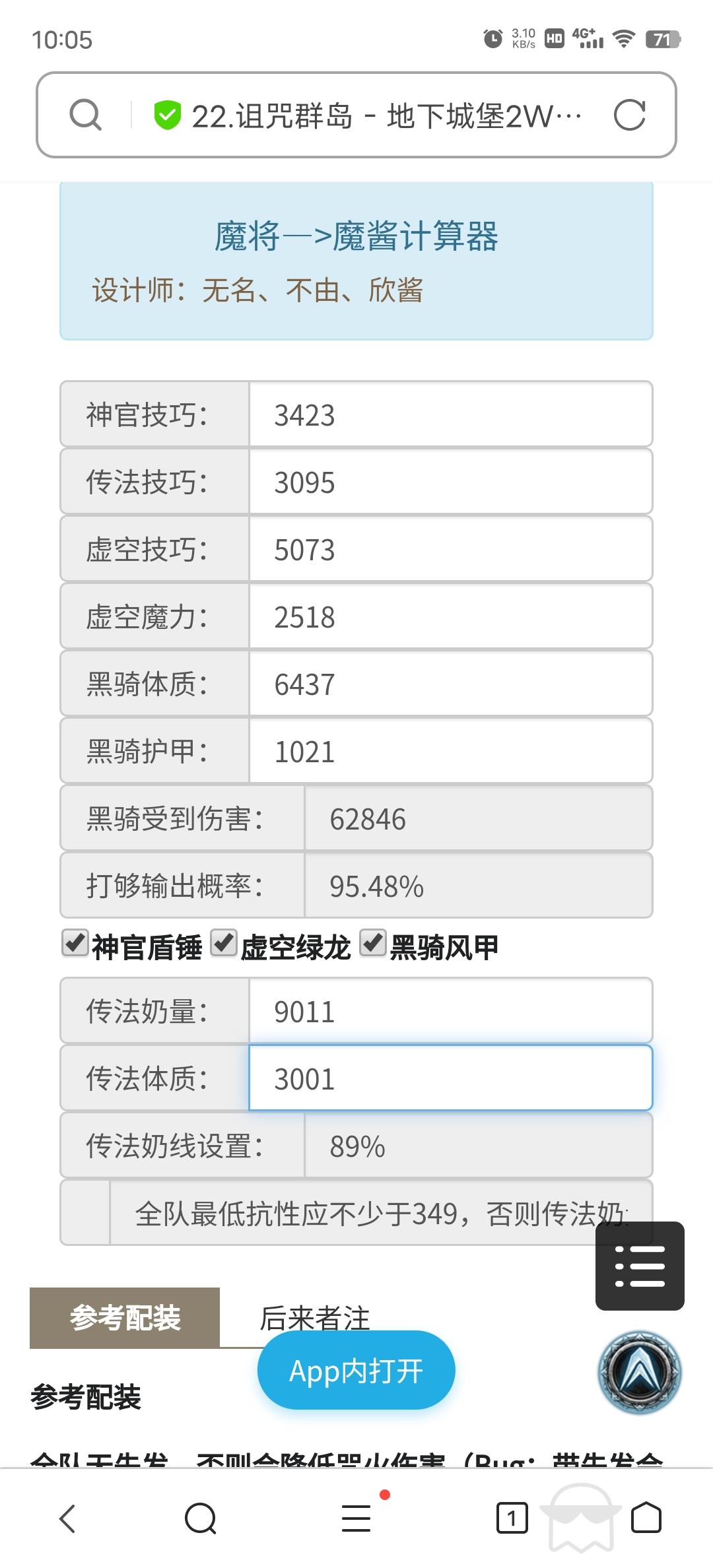Edit the 神官技巧 input field
Viewport: 713px width, 1568px height.
coord(450,415)
